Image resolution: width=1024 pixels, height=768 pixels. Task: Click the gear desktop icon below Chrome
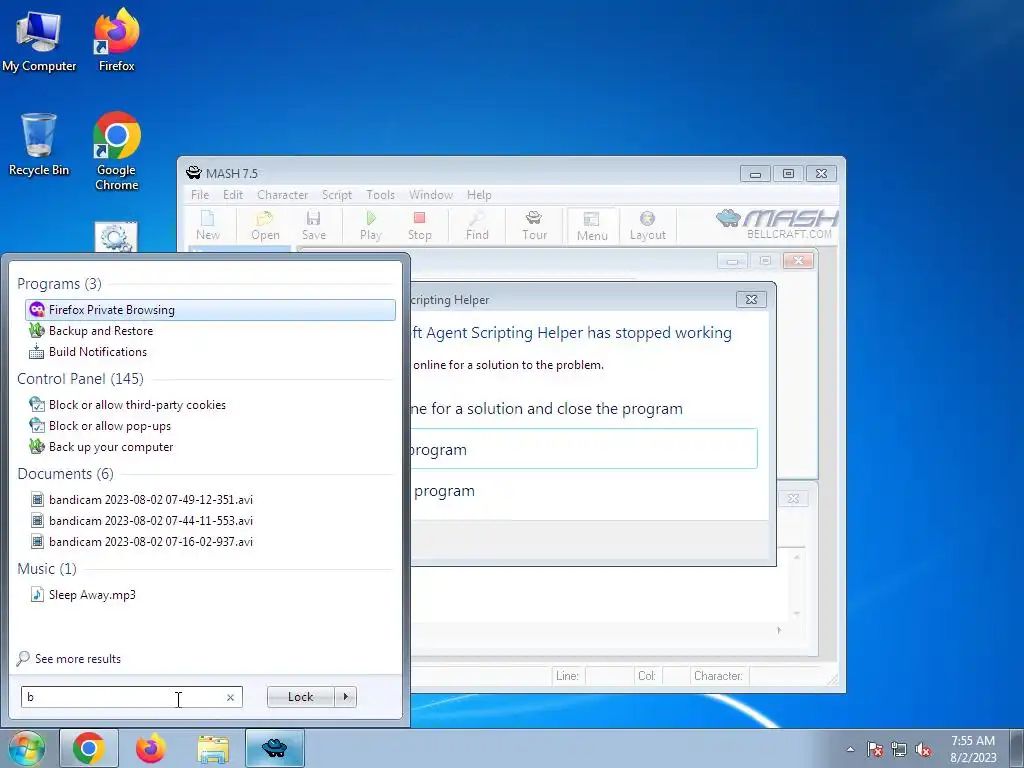point(116,238)
